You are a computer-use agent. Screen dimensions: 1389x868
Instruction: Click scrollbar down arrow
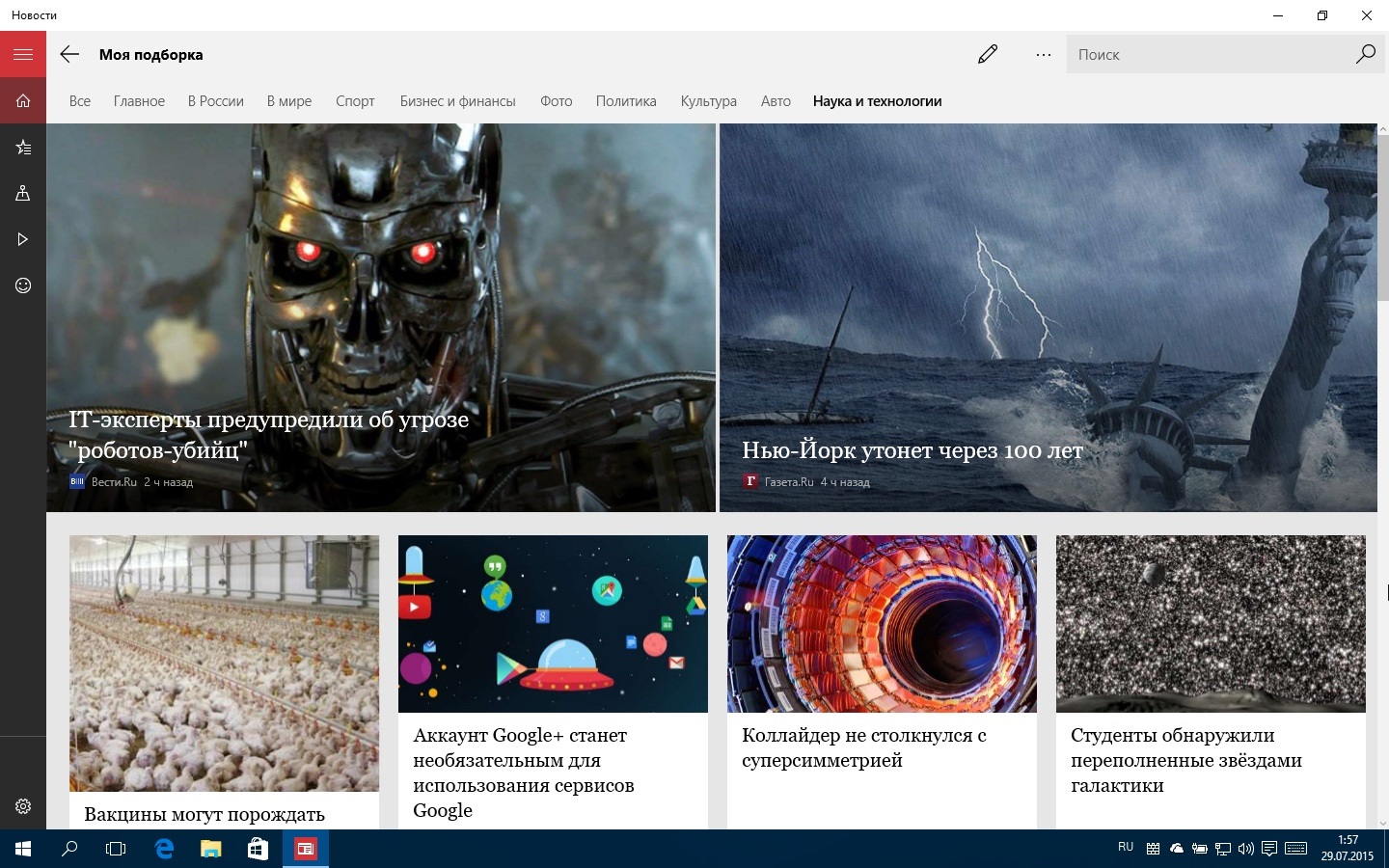pos(1383,823)
